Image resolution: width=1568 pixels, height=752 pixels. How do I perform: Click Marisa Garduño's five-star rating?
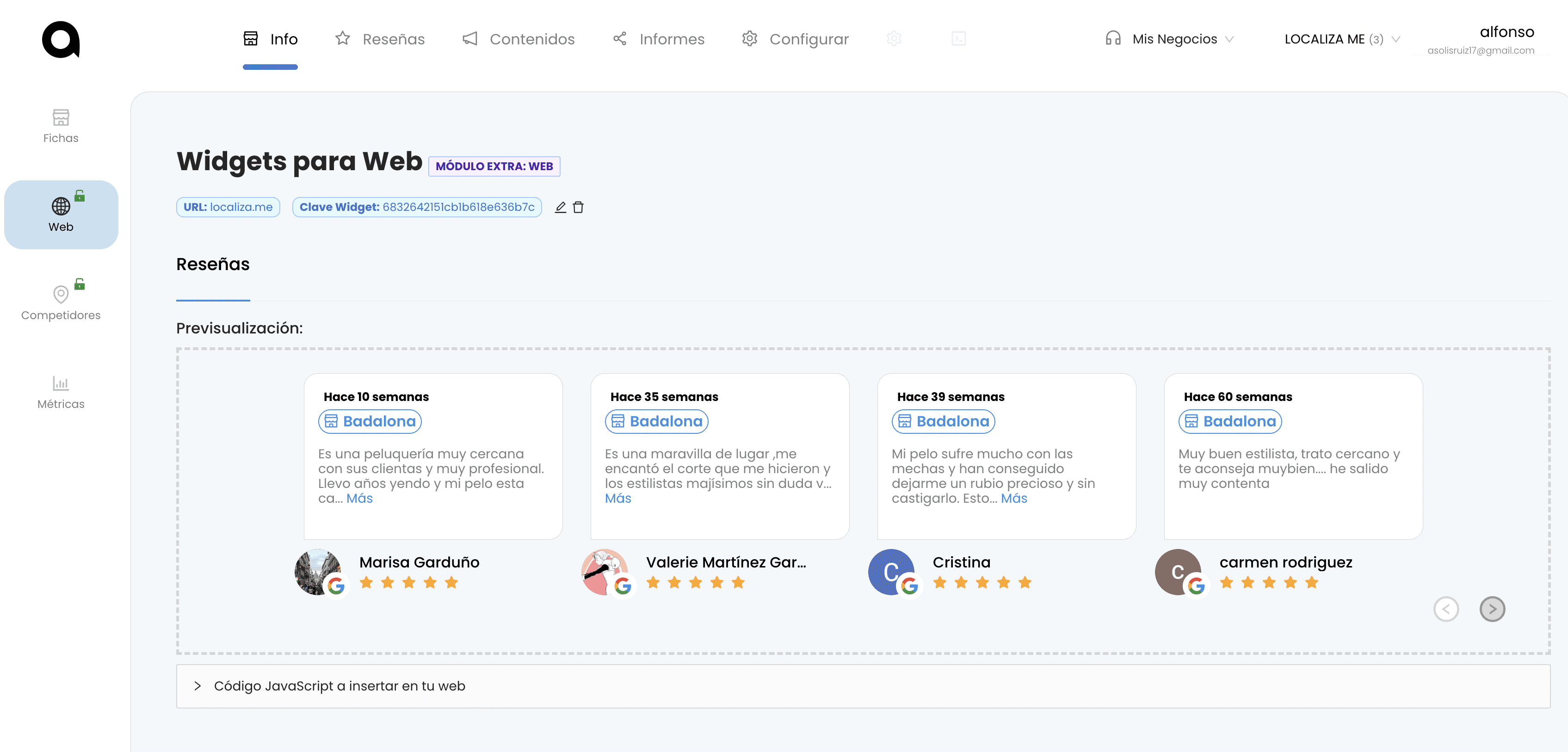click(x=408, y=583)
